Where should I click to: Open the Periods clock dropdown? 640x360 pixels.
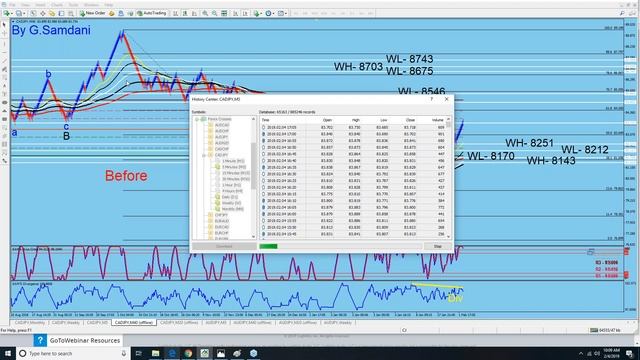click(269, 13)
